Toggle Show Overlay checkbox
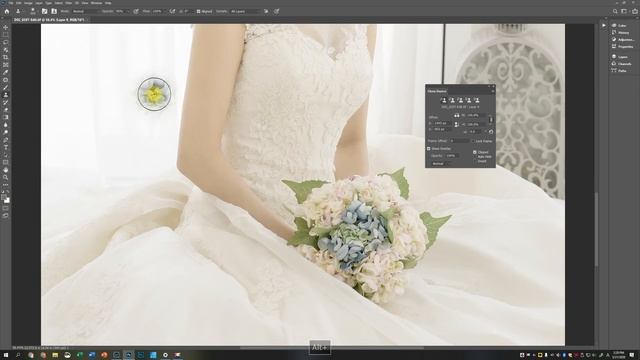The height and width of the screenshot is (360, 640). 429,149
